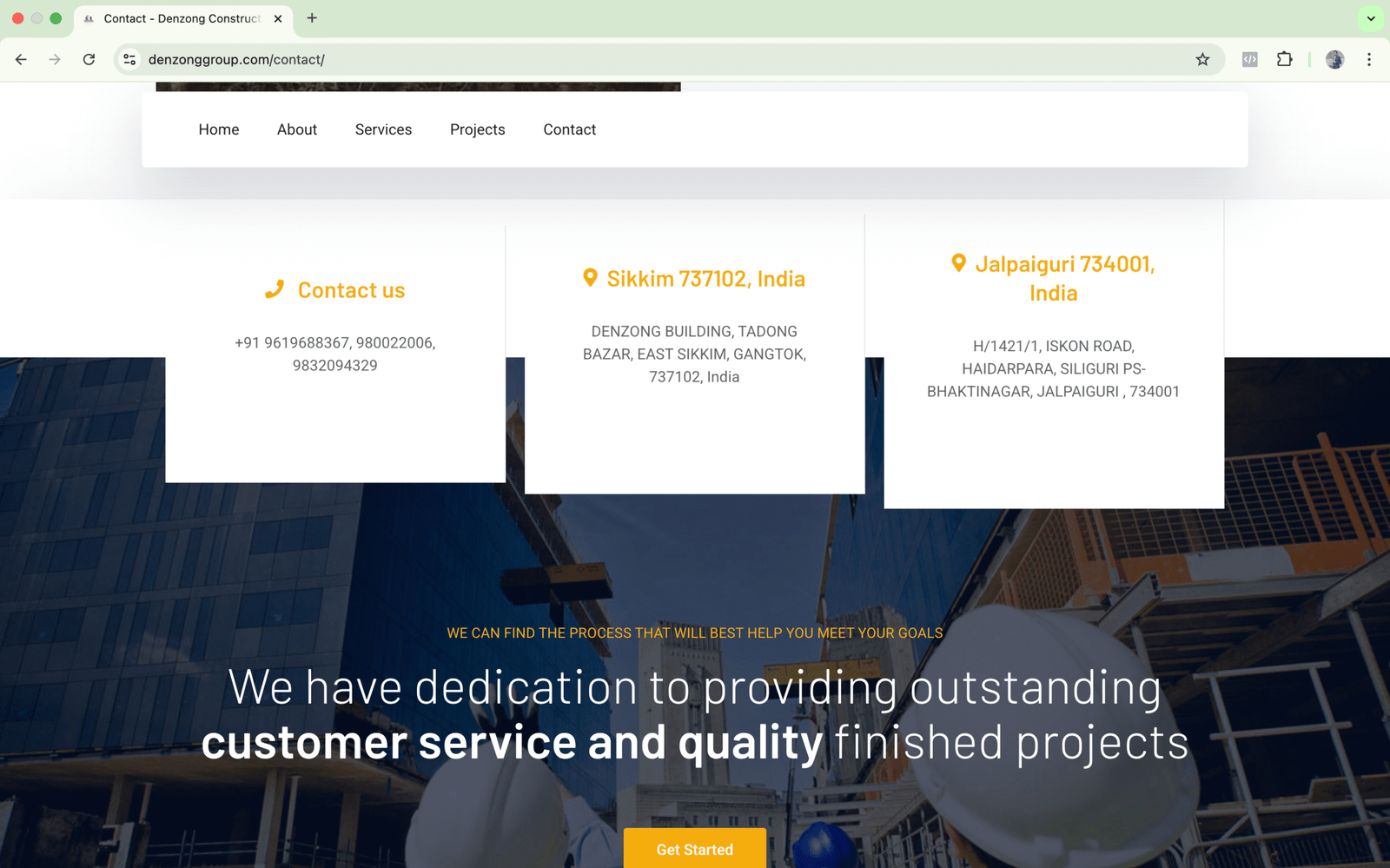Close the Contact - Denzong tab
This screenshot has height=868, width=1390.
278,18
